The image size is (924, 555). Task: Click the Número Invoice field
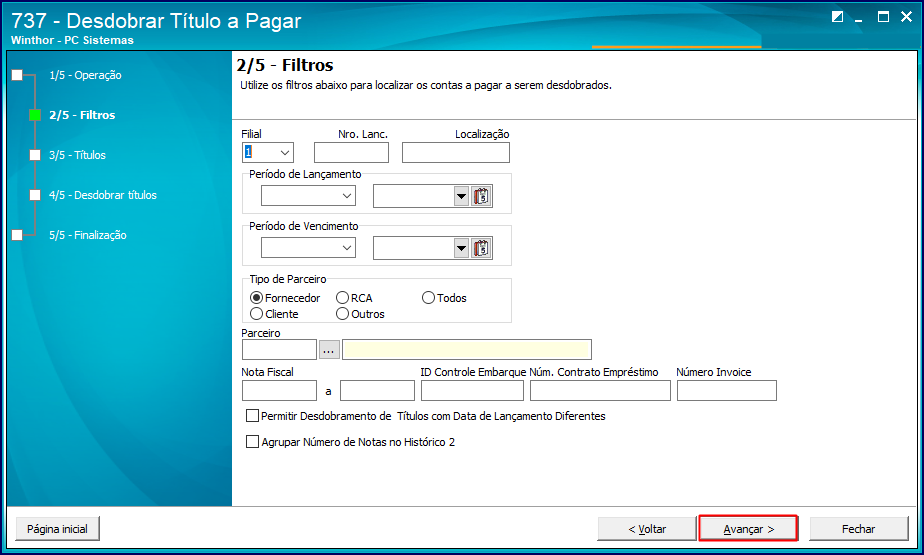(727, 391)
